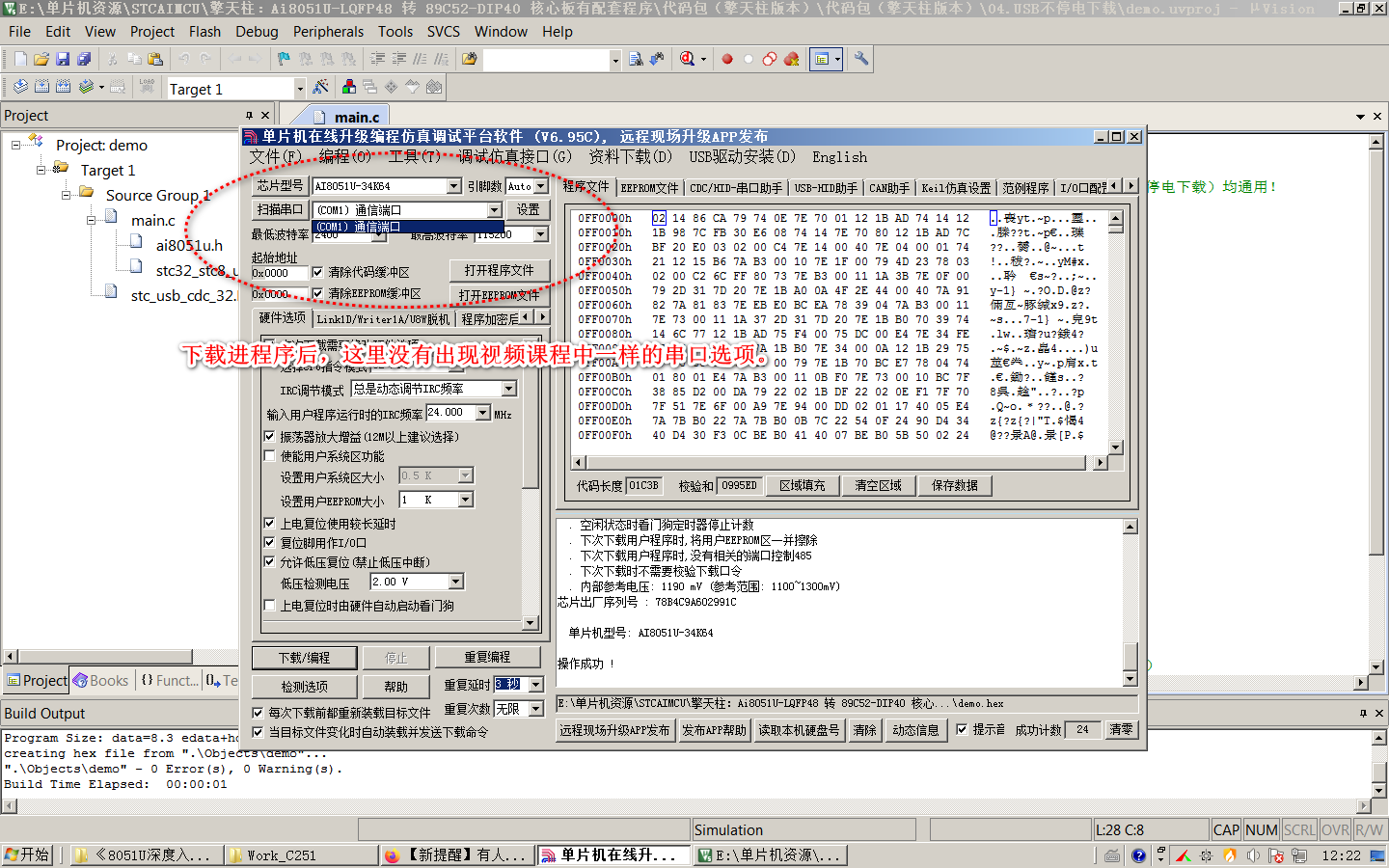1389x868 pixels.
Task: Click the Paste icon in Keil toolbar
Action: [x=155, y=59]
